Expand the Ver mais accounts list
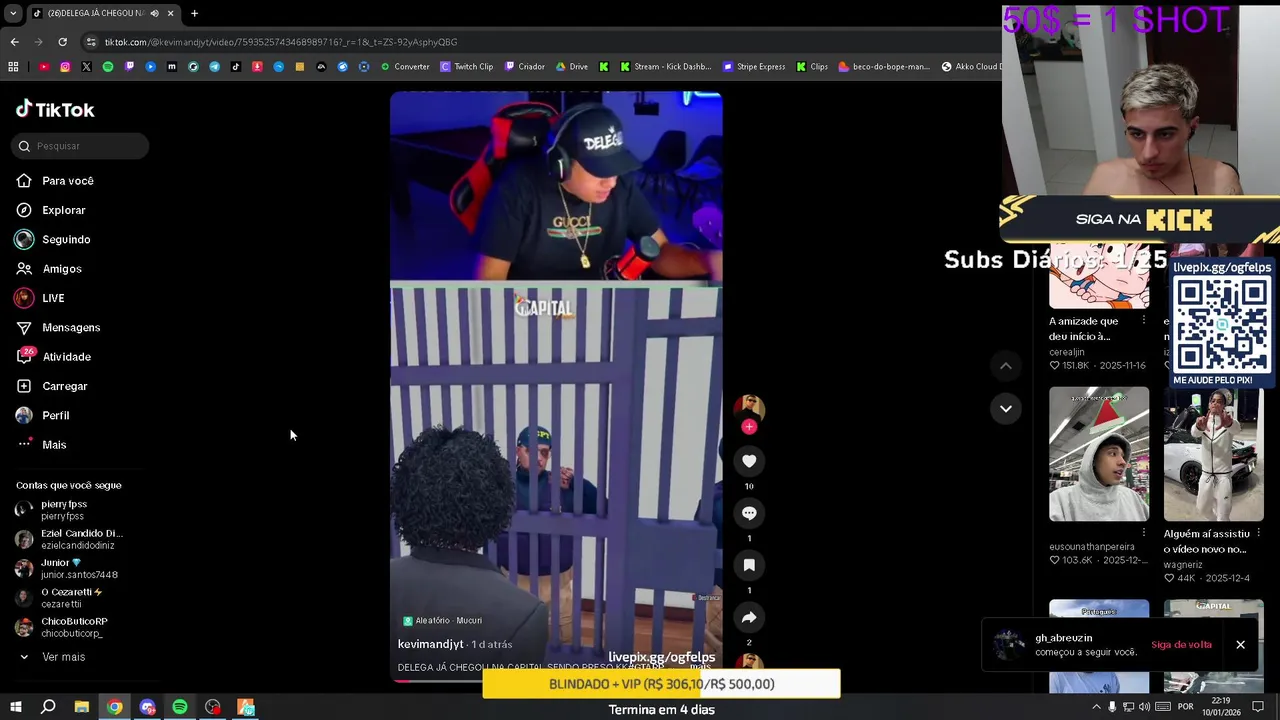Image resolution: width=1280 pixels, height=720 pixels. (54, 657)
